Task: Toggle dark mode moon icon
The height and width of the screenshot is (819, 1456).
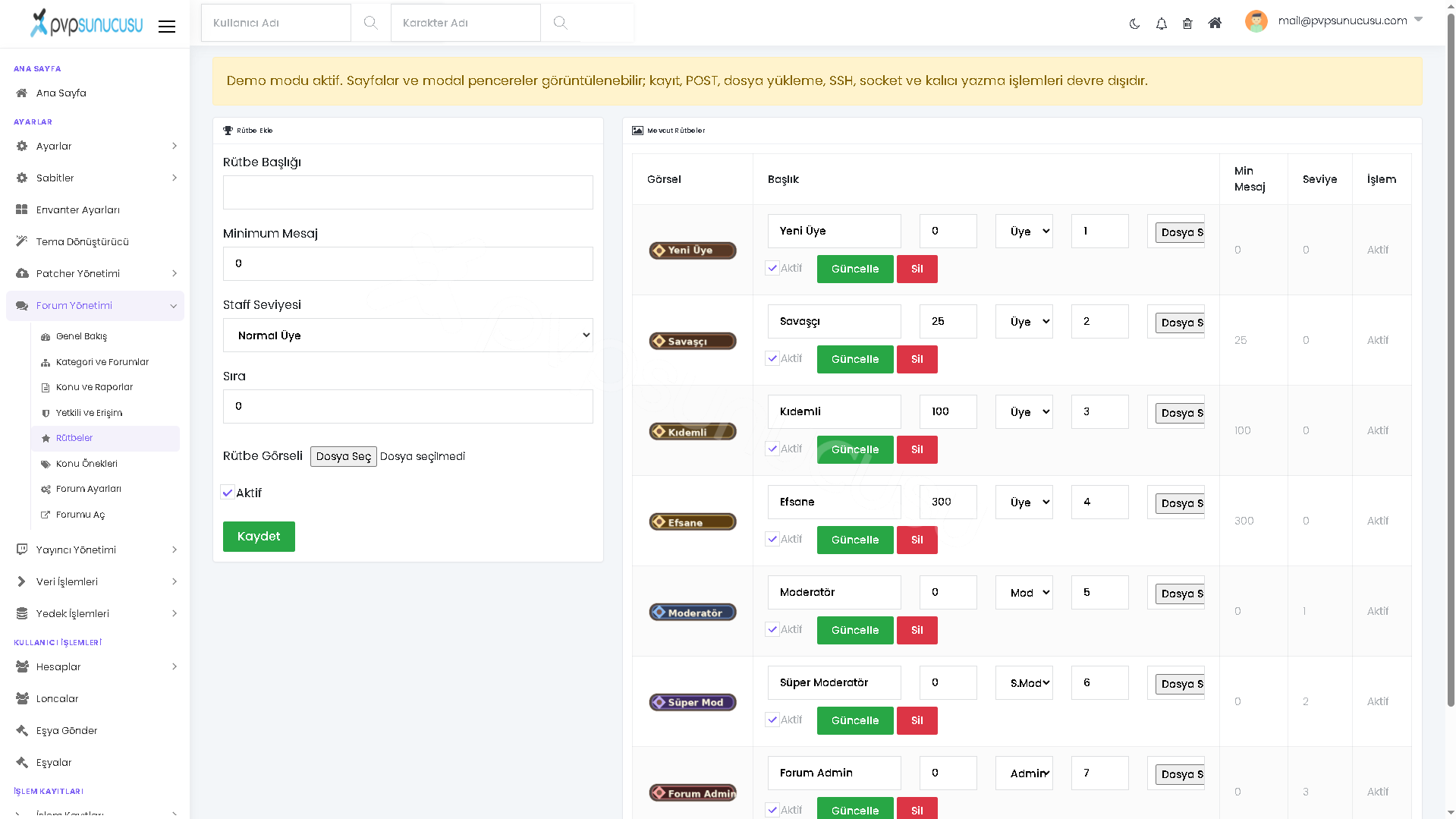Action: click(1134, 24)
